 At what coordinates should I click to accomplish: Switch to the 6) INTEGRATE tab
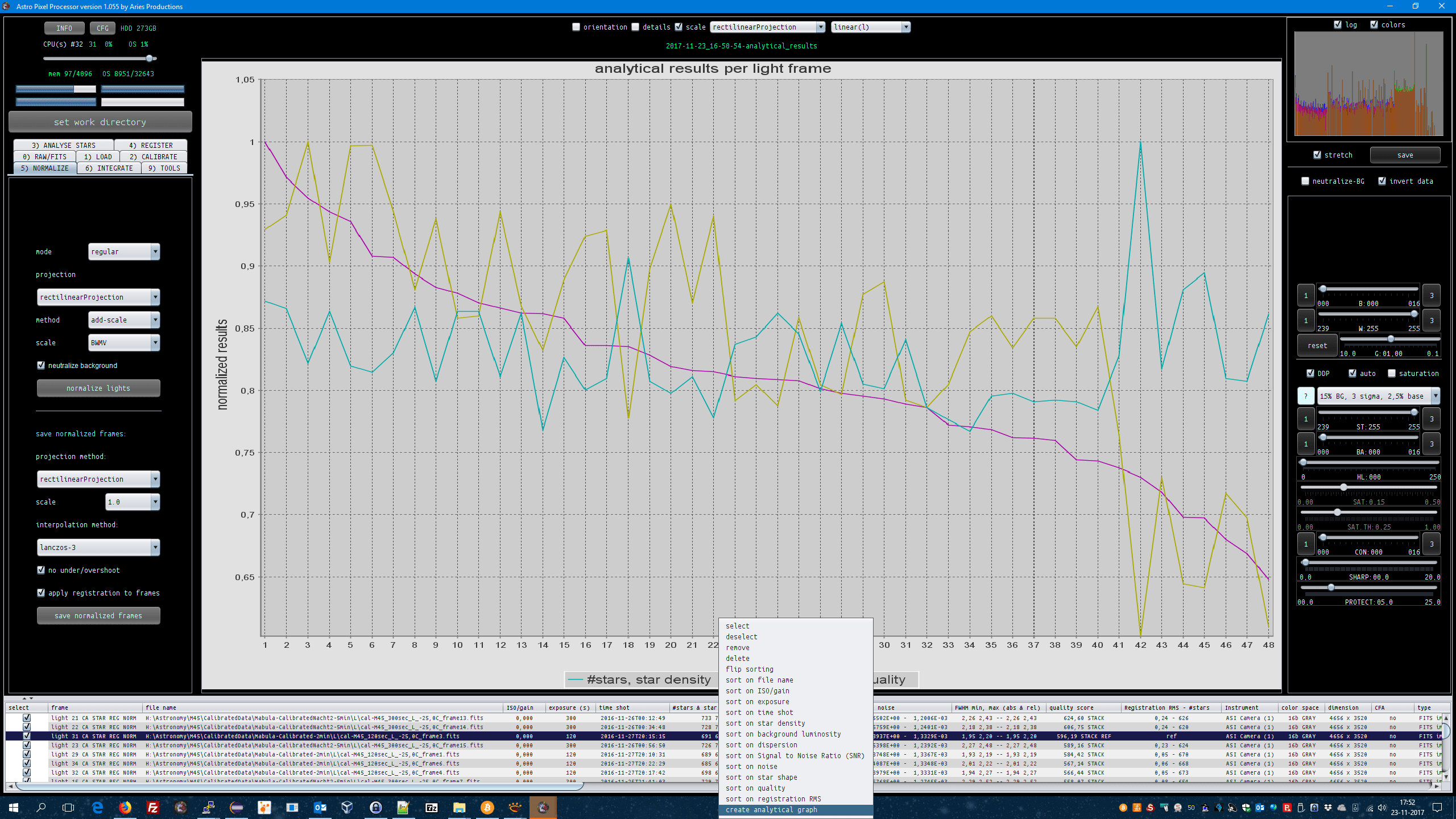(109, 168)
